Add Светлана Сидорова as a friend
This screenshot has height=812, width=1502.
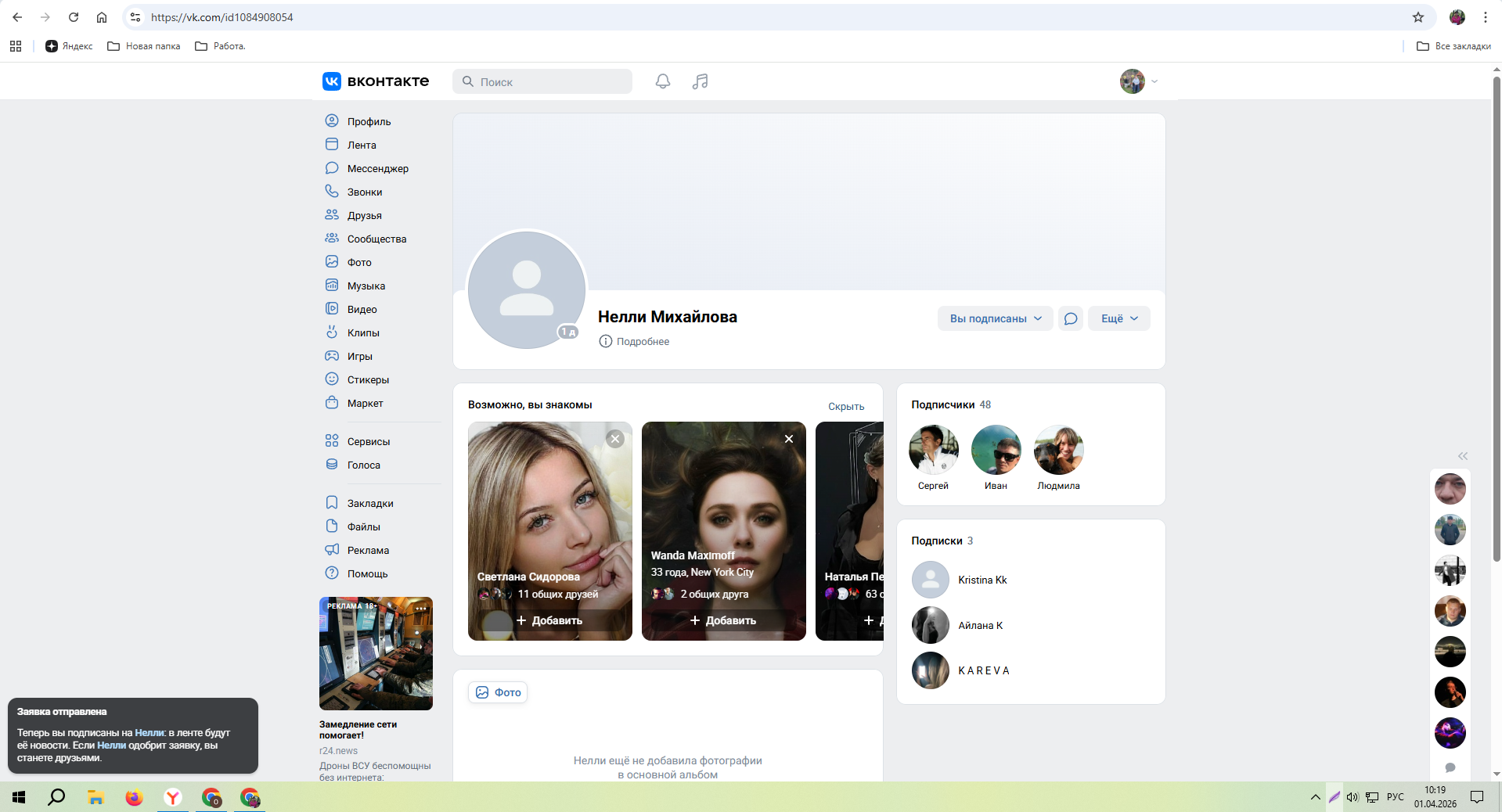tap(549, 620)
